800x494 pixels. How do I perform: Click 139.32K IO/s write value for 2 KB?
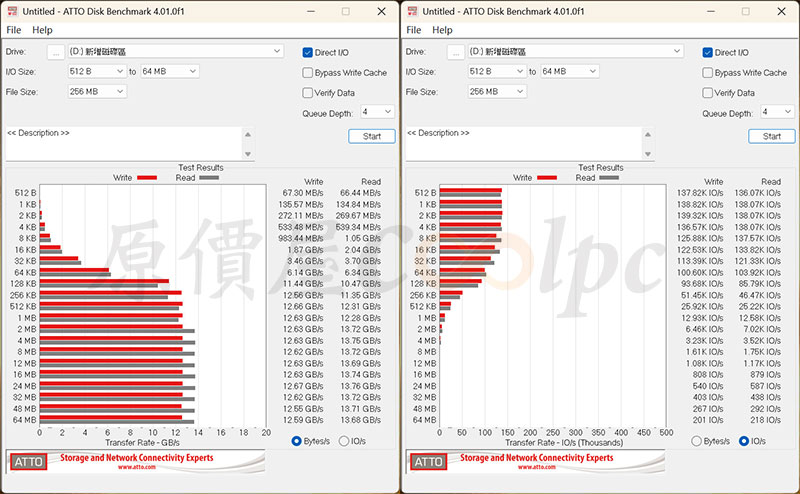[700, 215]
